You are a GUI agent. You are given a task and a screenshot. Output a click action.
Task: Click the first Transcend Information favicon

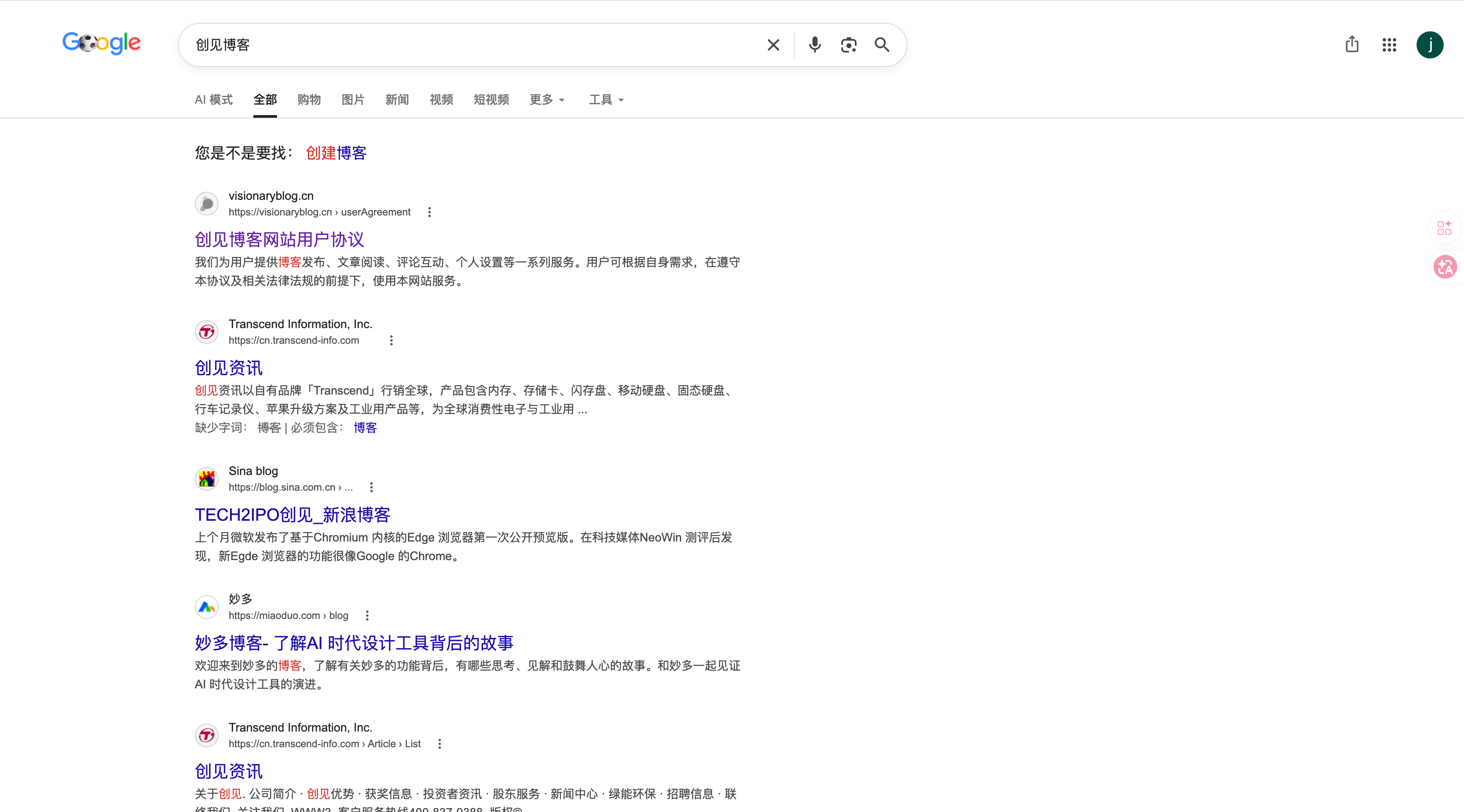[x=207, y=331]
